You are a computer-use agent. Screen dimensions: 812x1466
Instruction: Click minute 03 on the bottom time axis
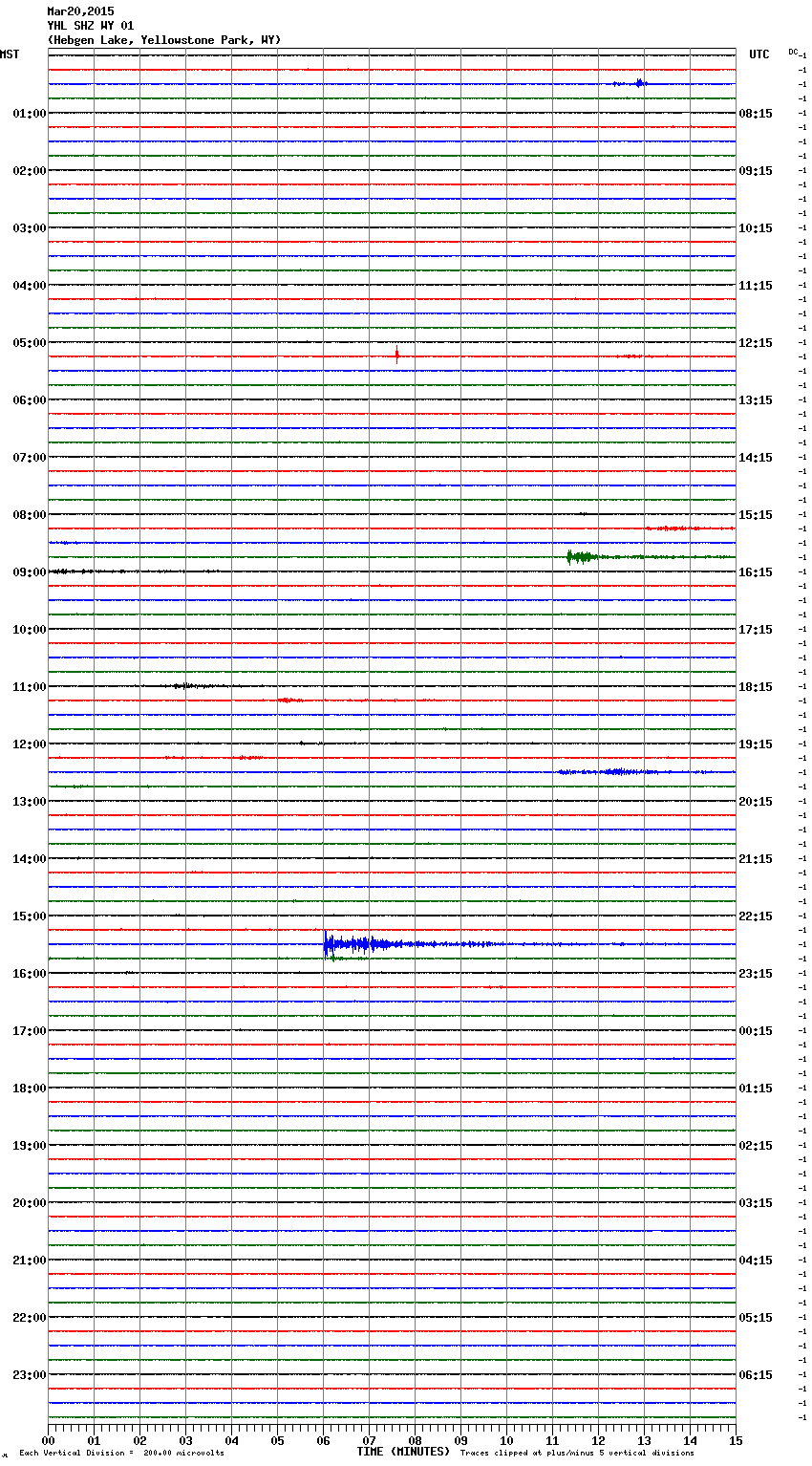pyautogui.click(x=185, y=1440)
